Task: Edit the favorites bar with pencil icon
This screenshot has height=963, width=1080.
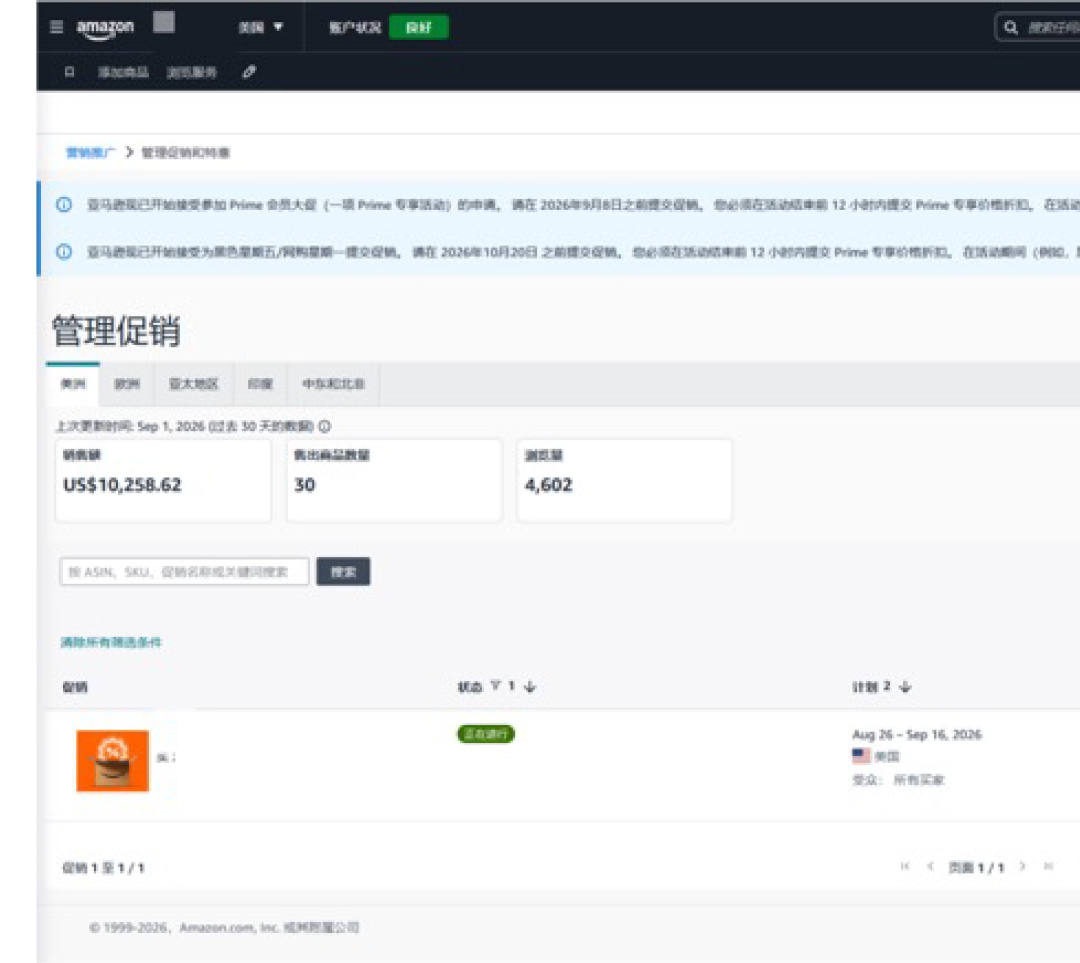Action: [249, 72]
